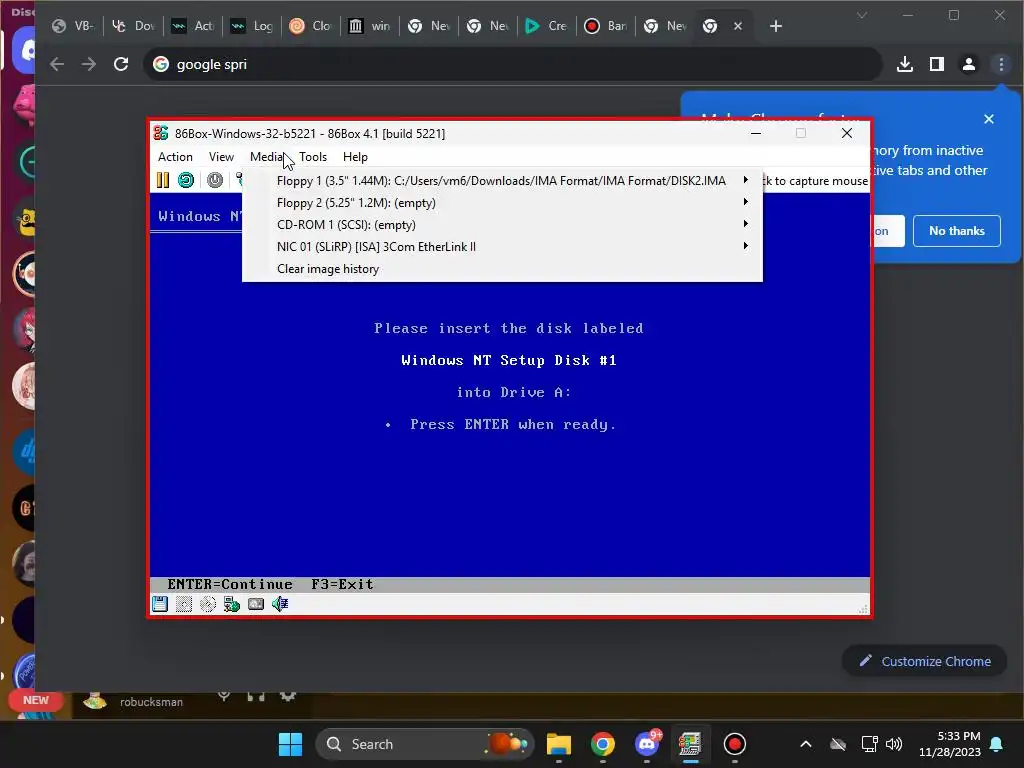Expand Floppy 2 (5.25" 1.2M) submenu
This screenshot has width=1024, height=768.
point(503,202)
